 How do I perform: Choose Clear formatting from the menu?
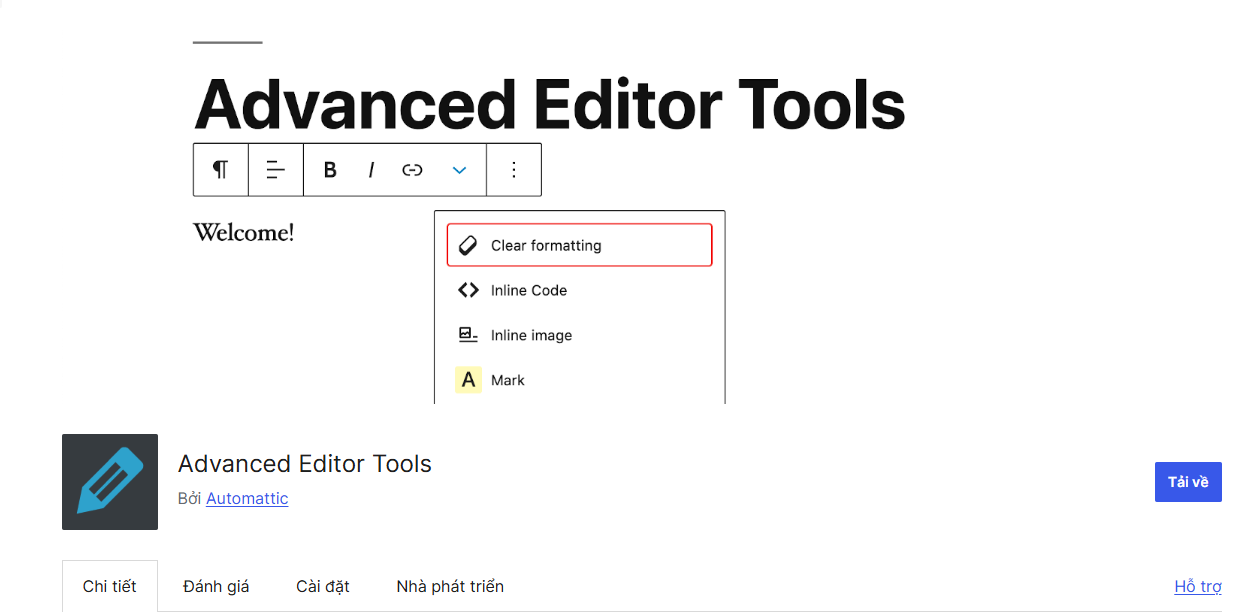coord(546,244)
